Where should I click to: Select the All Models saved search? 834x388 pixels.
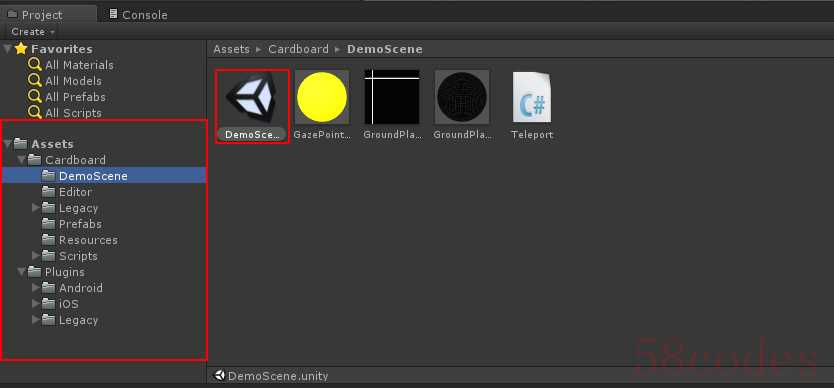click(x=73, y=81)
